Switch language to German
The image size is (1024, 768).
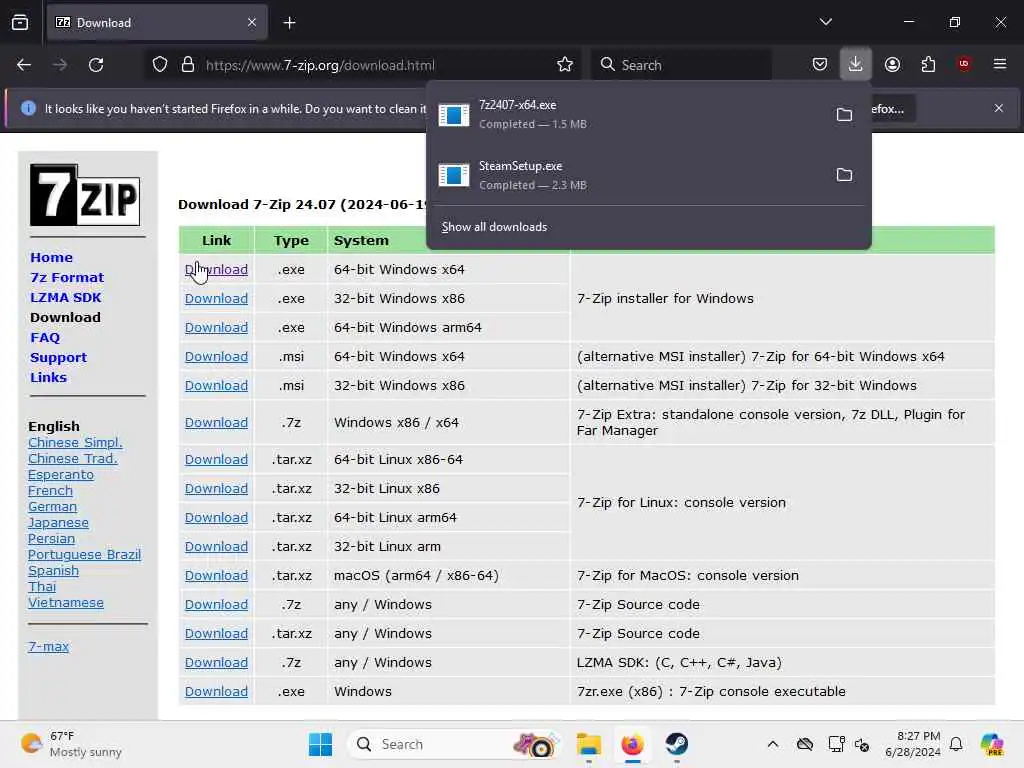pyautogui.click(x=52, y=507)
